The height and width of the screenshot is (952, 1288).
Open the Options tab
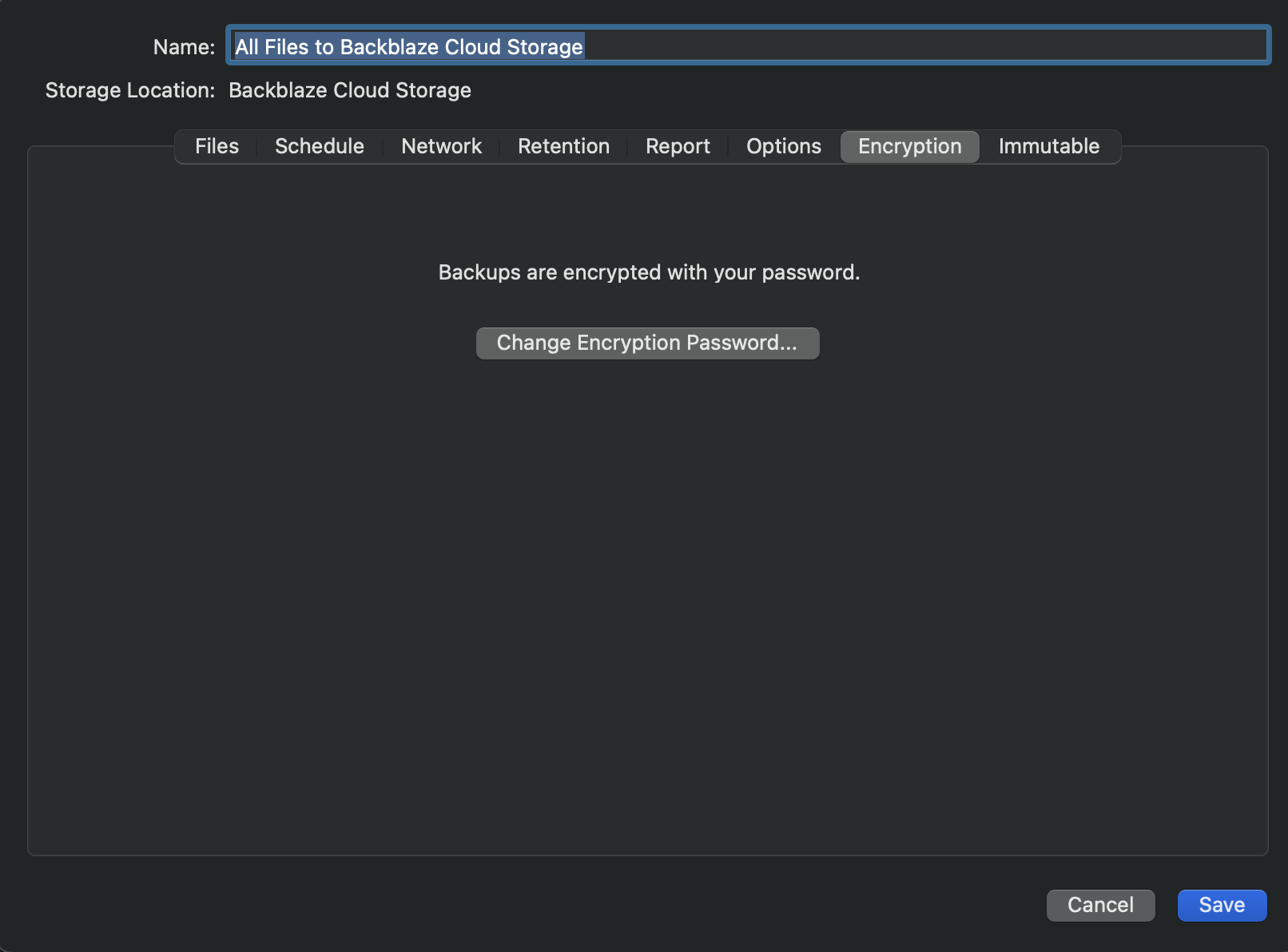(784, 146)
